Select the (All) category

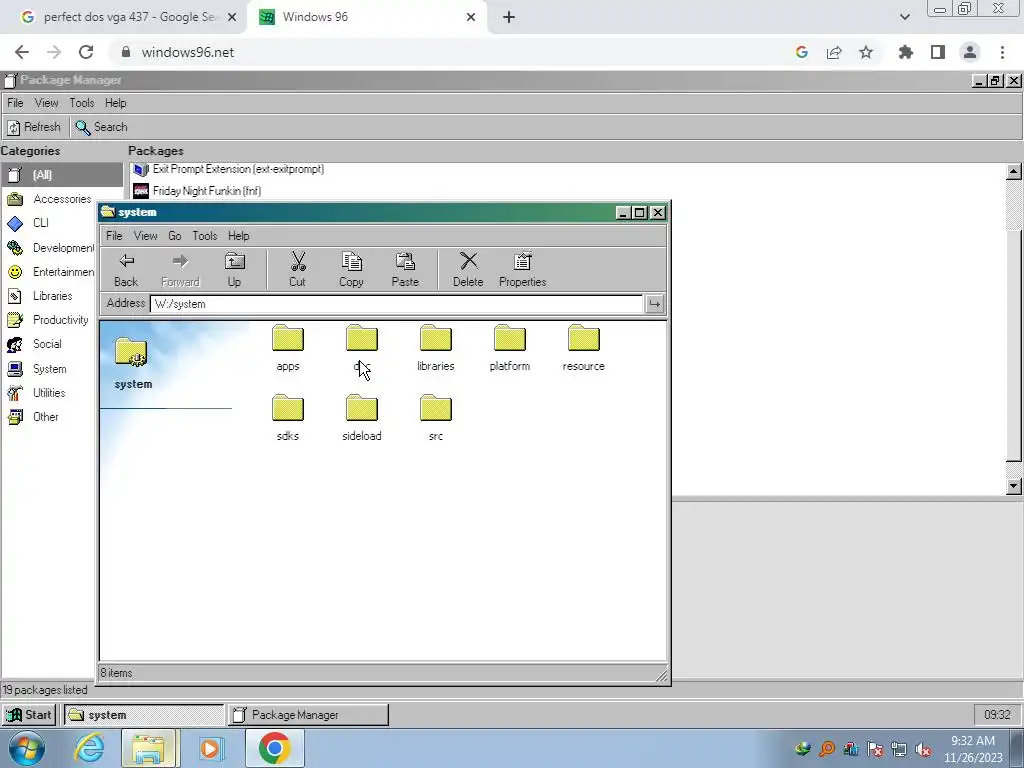(62, 174)
